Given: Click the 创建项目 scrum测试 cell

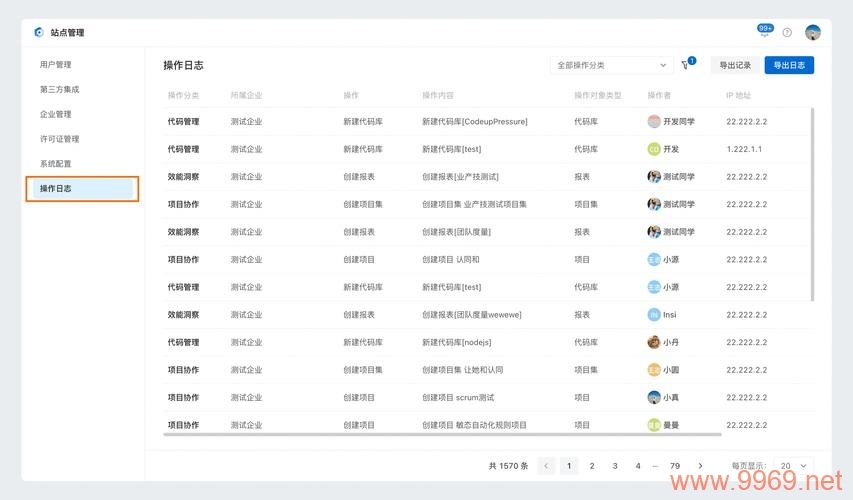Looking at the screenshot, I should (458, 397).
